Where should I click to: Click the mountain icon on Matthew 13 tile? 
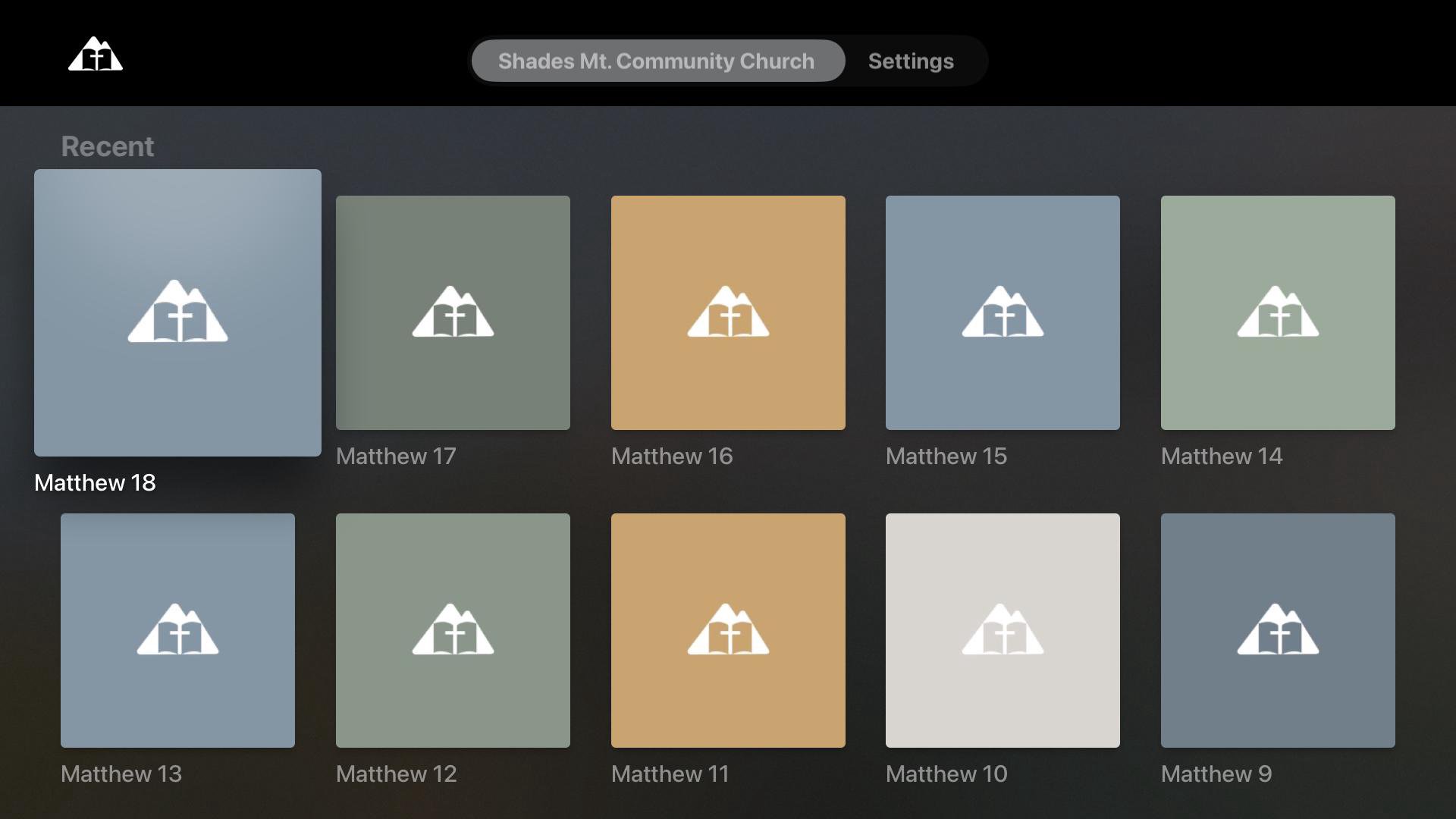pos(177,629)
